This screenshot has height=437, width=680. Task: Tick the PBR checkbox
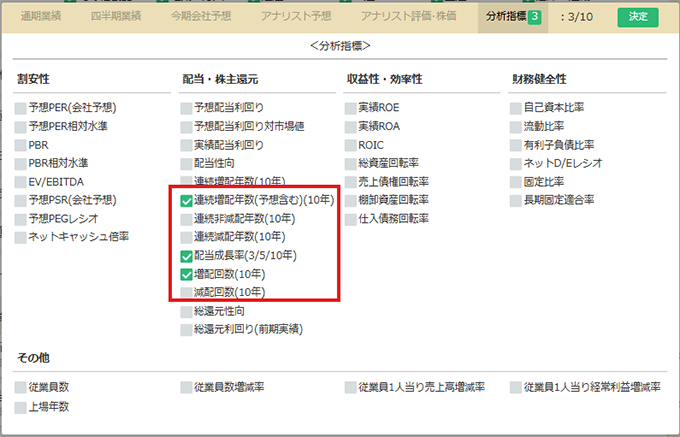click(20, 145)
